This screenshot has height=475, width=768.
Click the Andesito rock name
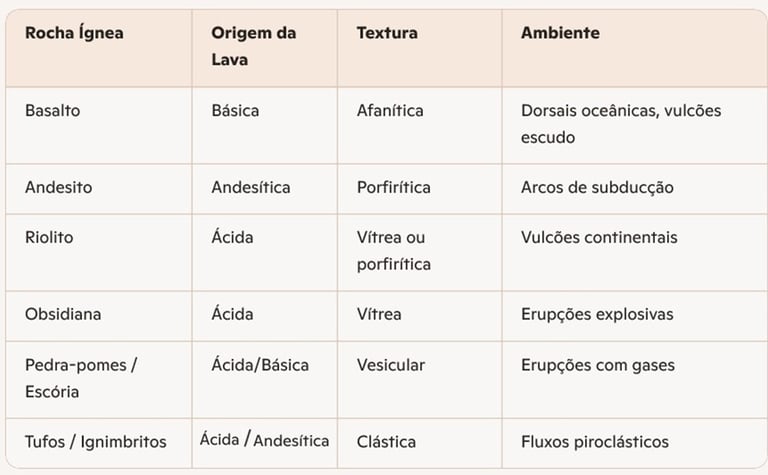58,188
